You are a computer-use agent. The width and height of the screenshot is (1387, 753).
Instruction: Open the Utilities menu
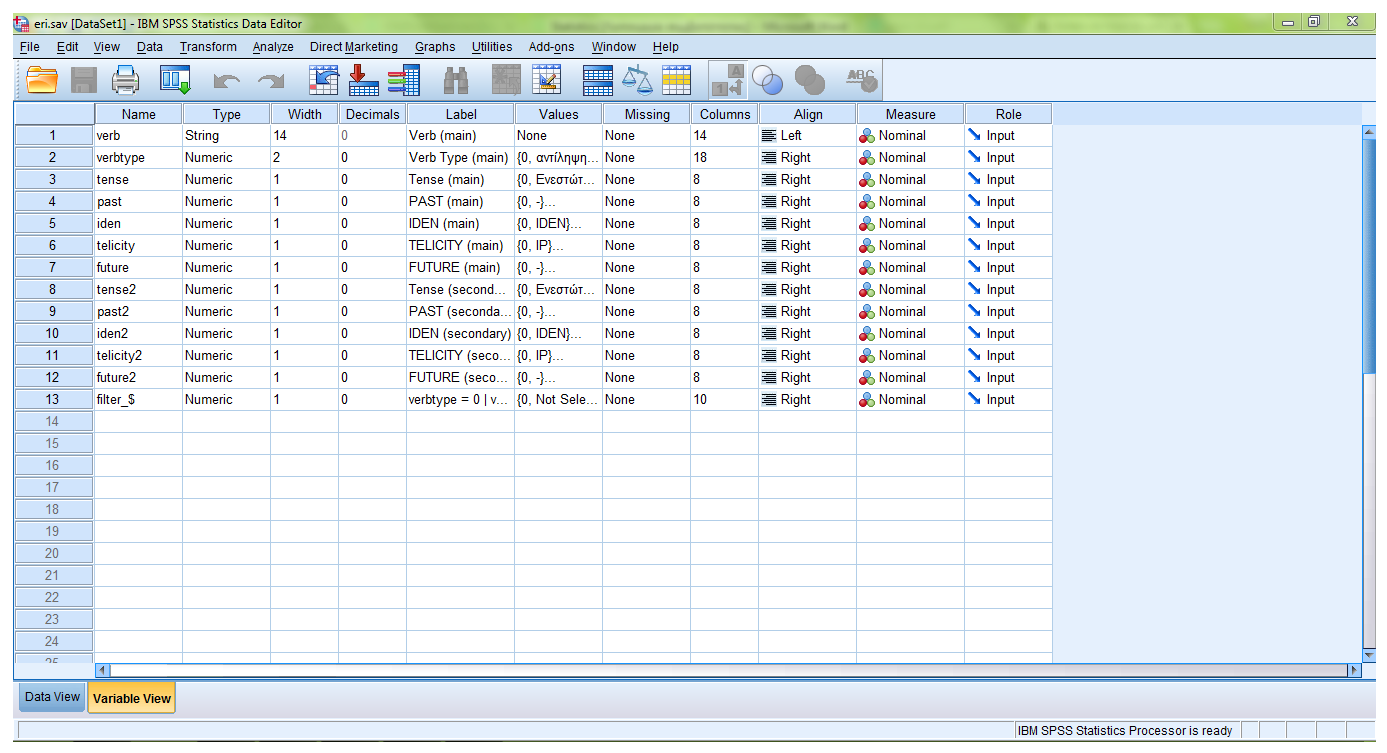click(x=492, y=47)
